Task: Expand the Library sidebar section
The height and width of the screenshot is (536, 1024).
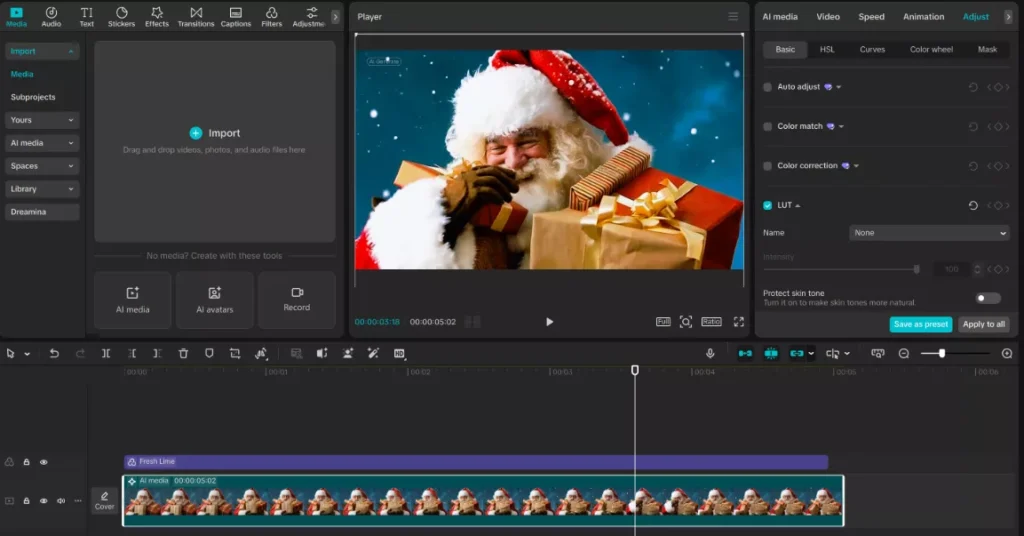Action: click(x=42, y=189)
